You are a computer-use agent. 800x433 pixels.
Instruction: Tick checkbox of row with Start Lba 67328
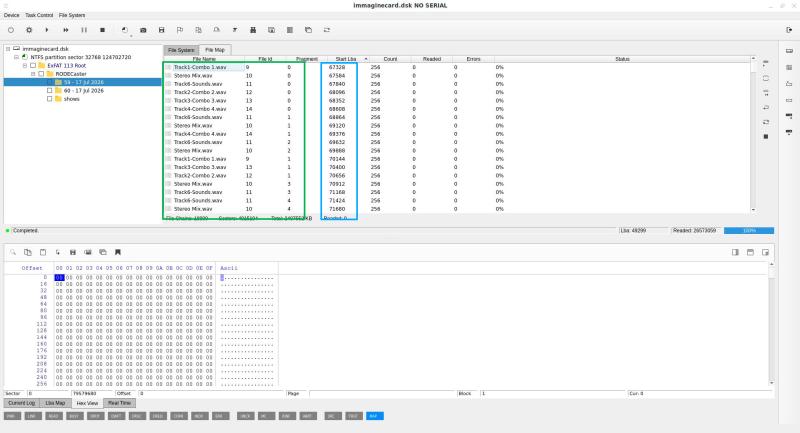[168, 67]
